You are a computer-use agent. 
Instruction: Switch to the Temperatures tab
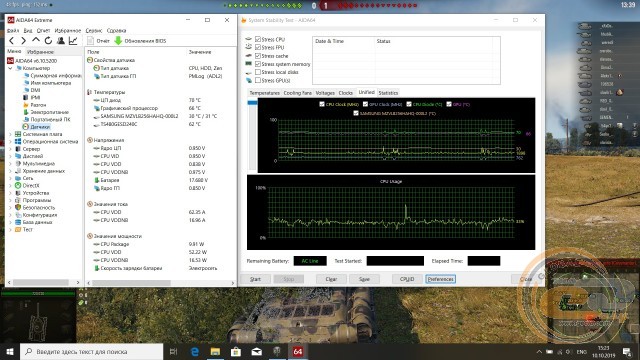tap(264, 93)
